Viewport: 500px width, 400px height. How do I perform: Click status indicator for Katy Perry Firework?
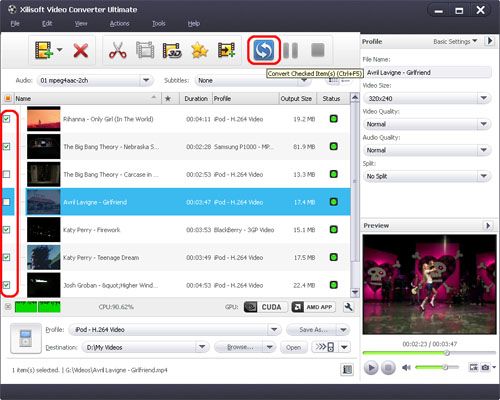point(333,229)
